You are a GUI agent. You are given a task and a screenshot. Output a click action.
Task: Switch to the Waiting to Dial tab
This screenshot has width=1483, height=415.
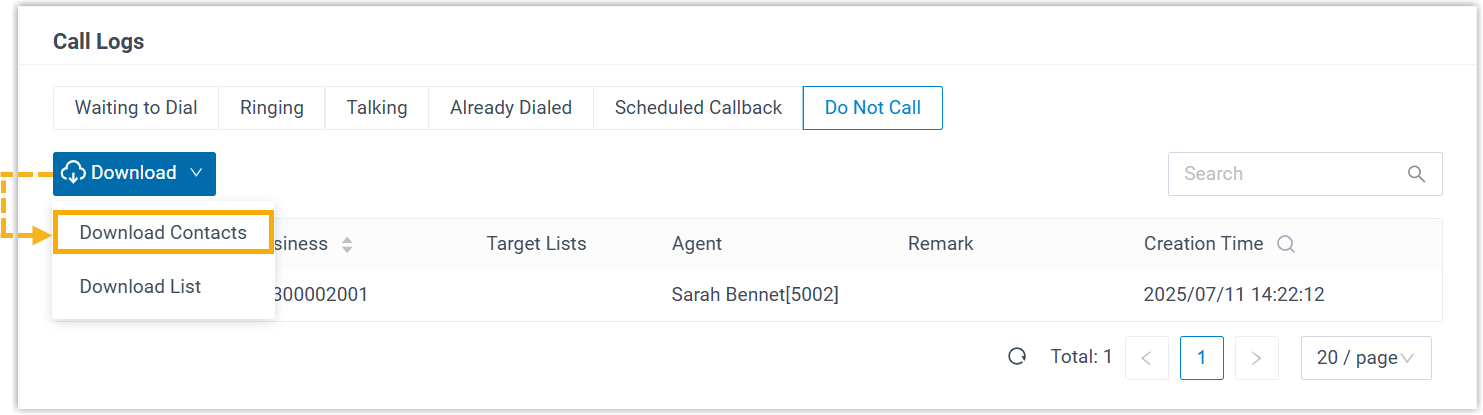point(136,108)
